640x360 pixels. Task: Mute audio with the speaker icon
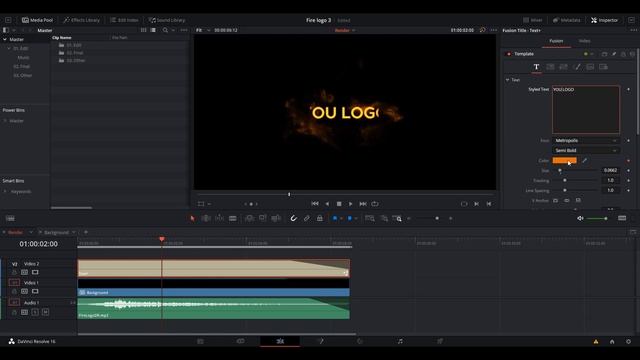[580, 218]
